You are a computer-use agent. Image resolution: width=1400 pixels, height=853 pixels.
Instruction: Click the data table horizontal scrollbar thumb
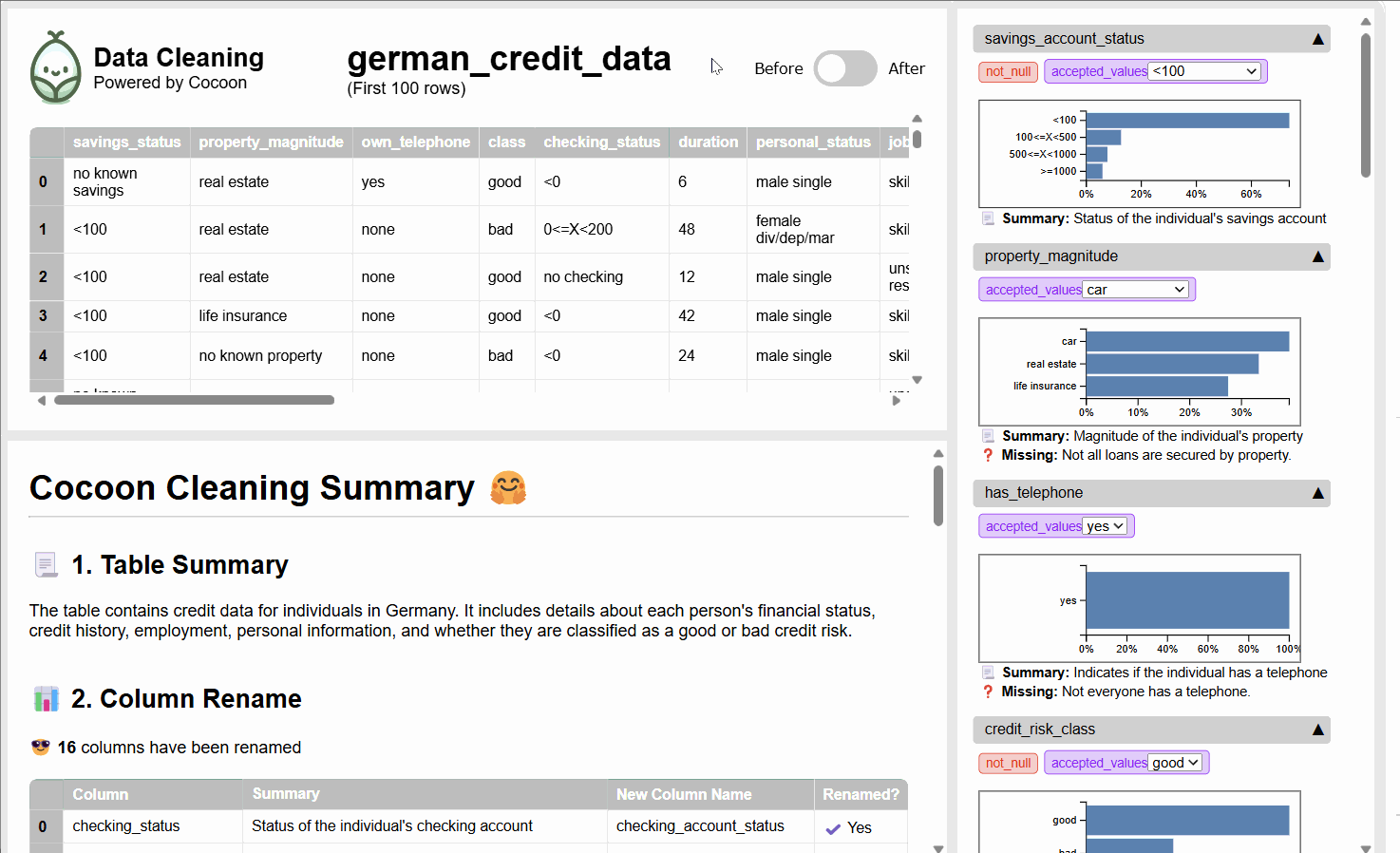coord(194,400)
